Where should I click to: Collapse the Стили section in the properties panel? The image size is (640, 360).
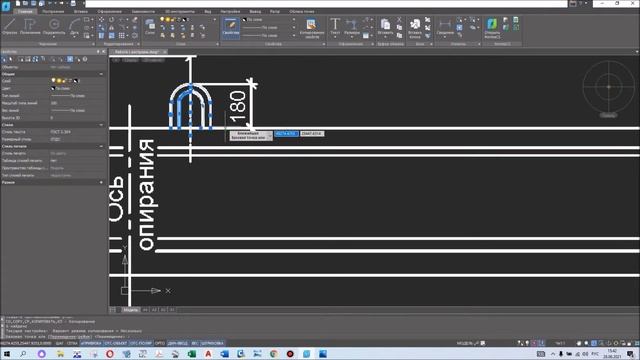point(101,124)
